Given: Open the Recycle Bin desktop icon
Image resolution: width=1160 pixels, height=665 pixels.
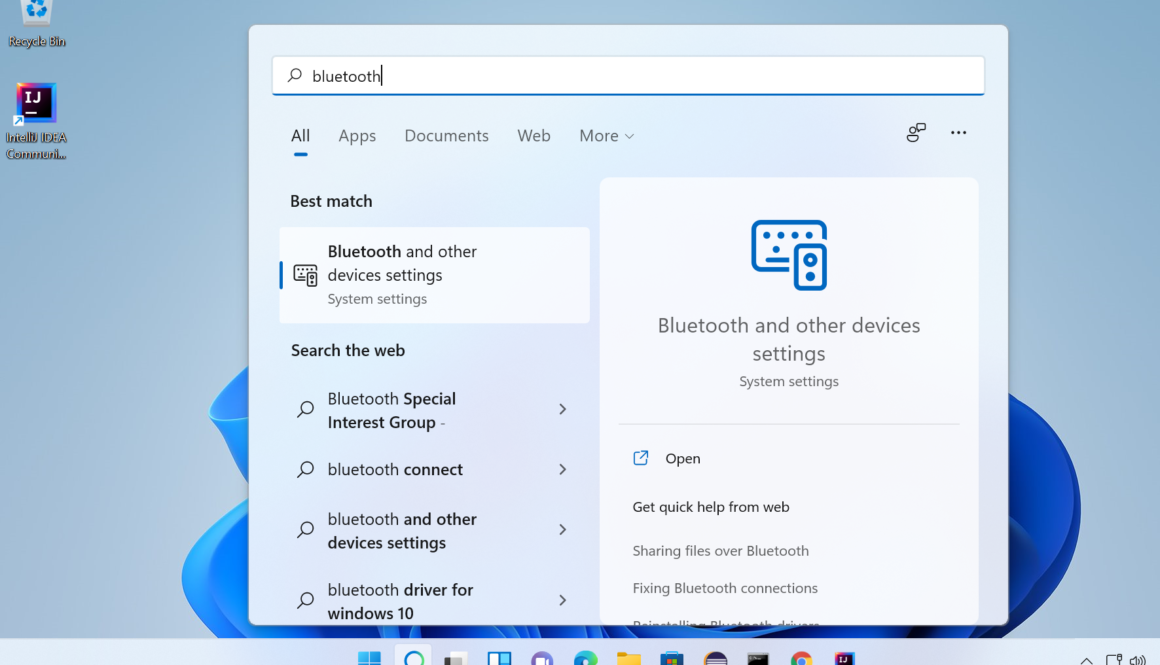Looking at the screenshot, I should (36, 22).
